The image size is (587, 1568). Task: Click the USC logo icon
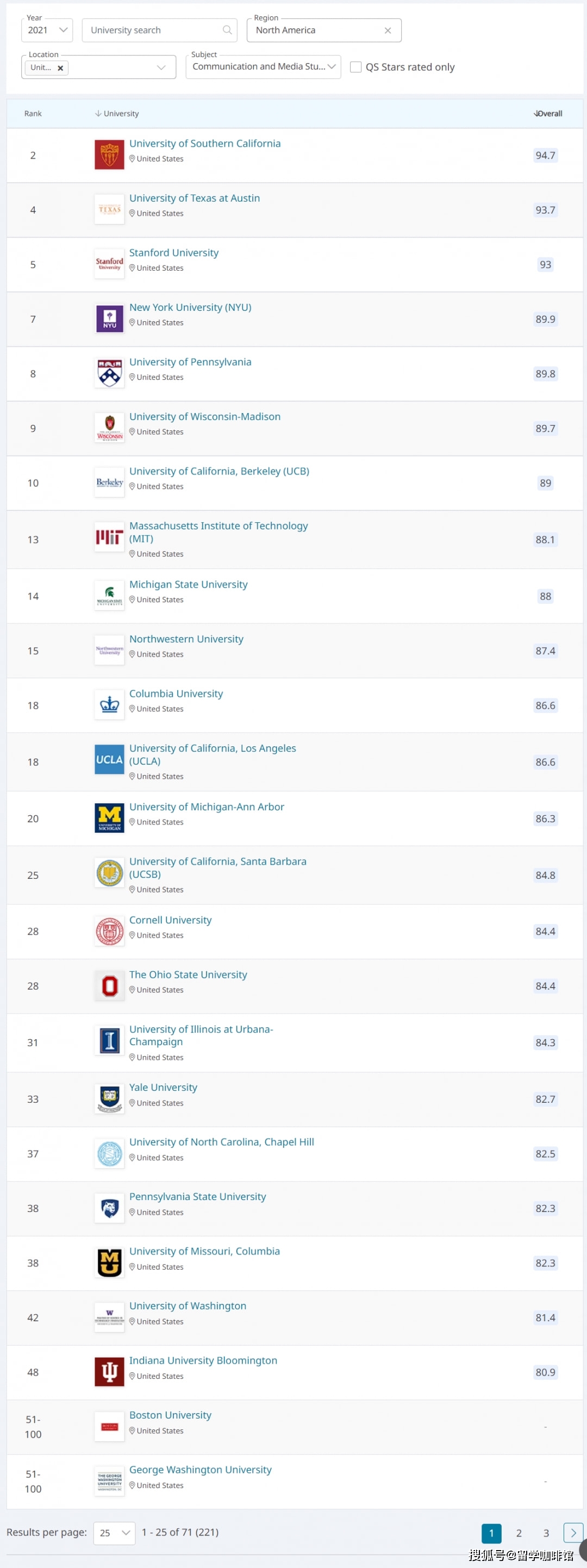(x=110, y=155)
